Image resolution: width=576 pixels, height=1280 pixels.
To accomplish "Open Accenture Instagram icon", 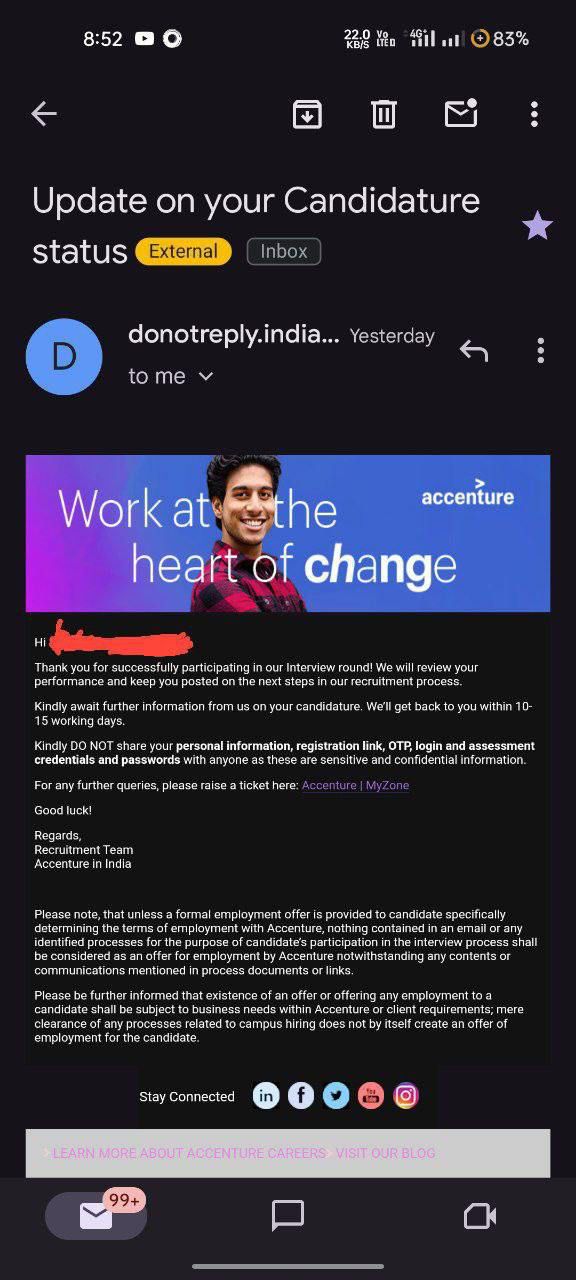I will tap(405, 1096).
